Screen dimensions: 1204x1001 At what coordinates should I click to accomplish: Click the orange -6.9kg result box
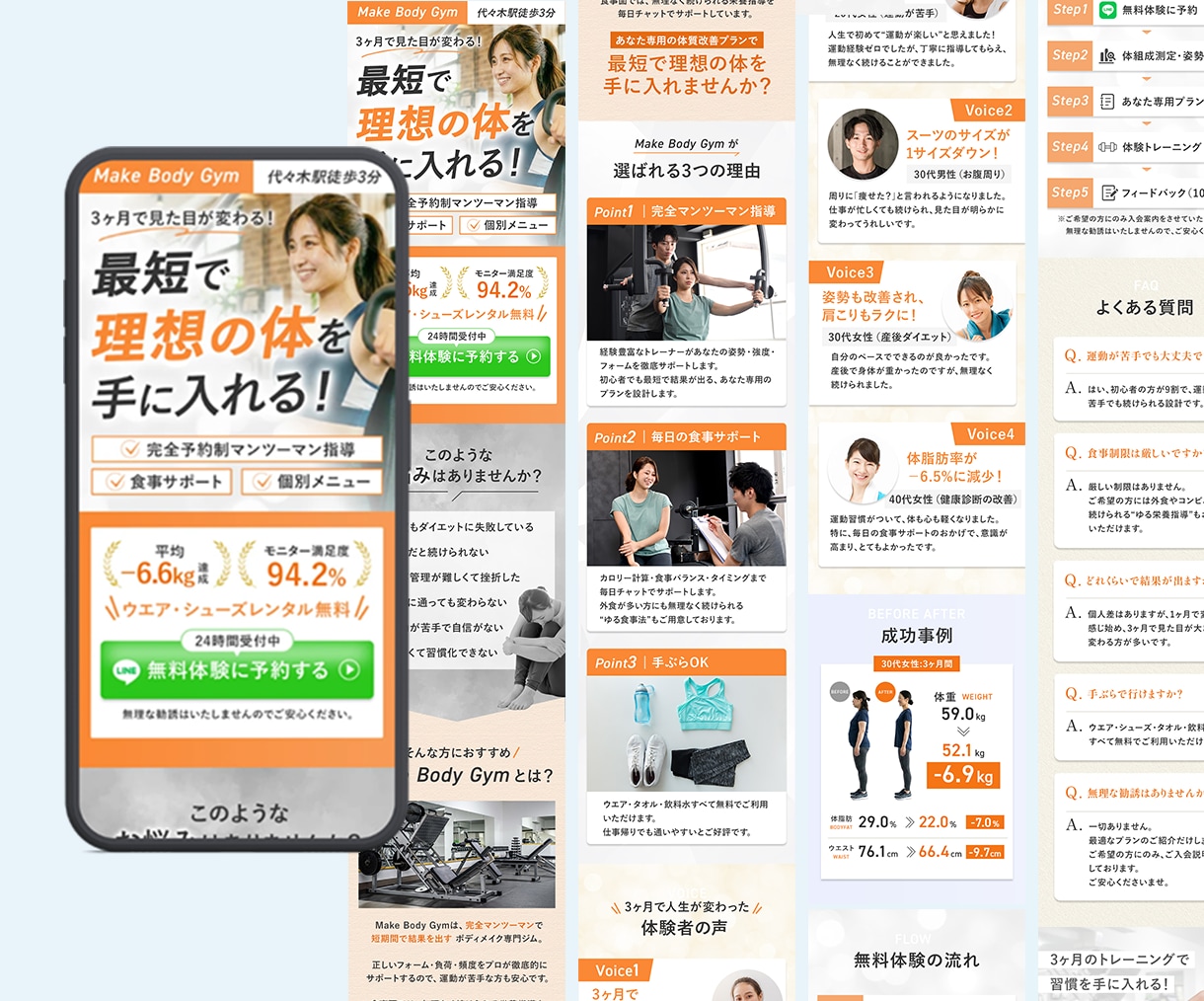[964, 775]
